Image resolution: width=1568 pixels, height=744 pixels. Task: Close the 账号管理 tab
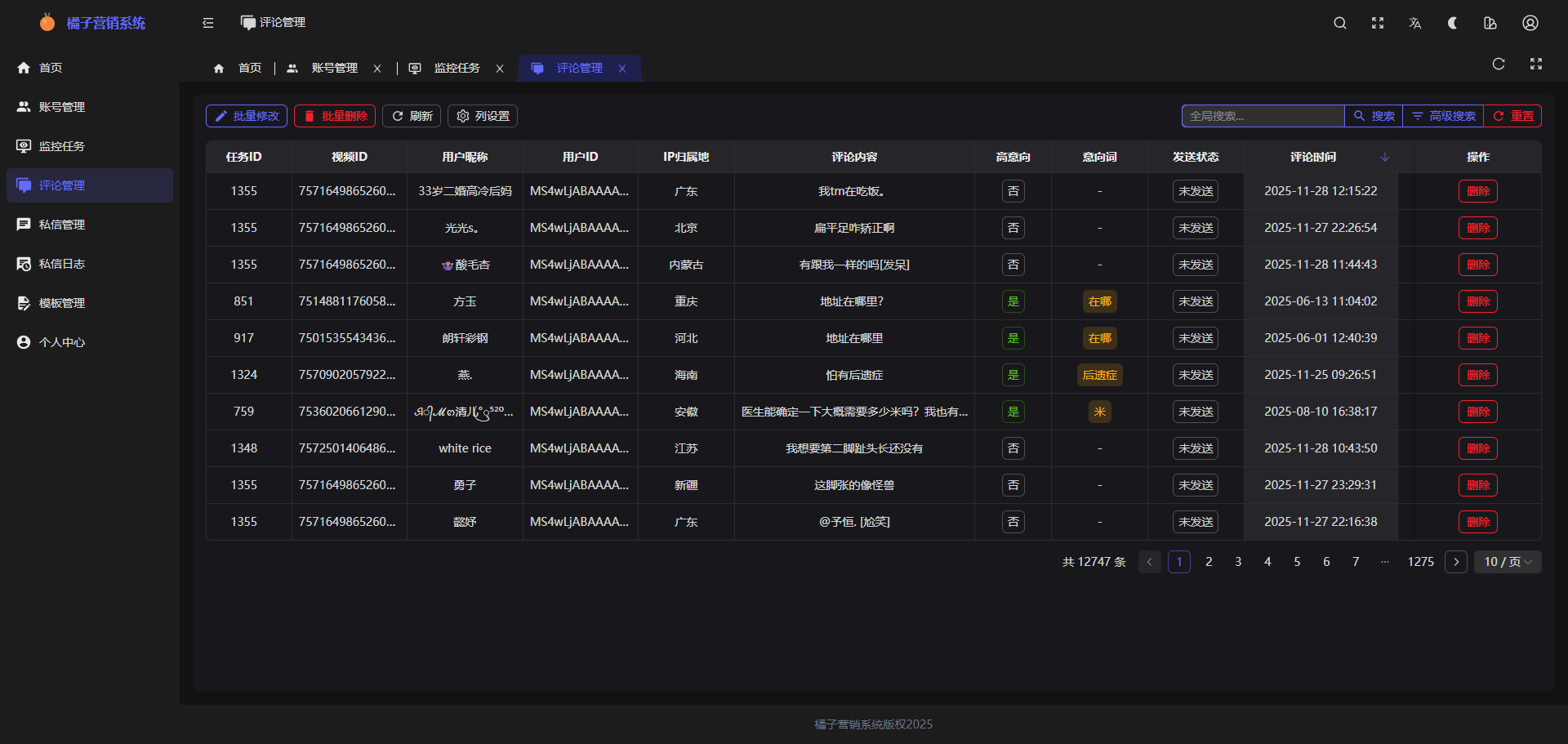(377, 69)
